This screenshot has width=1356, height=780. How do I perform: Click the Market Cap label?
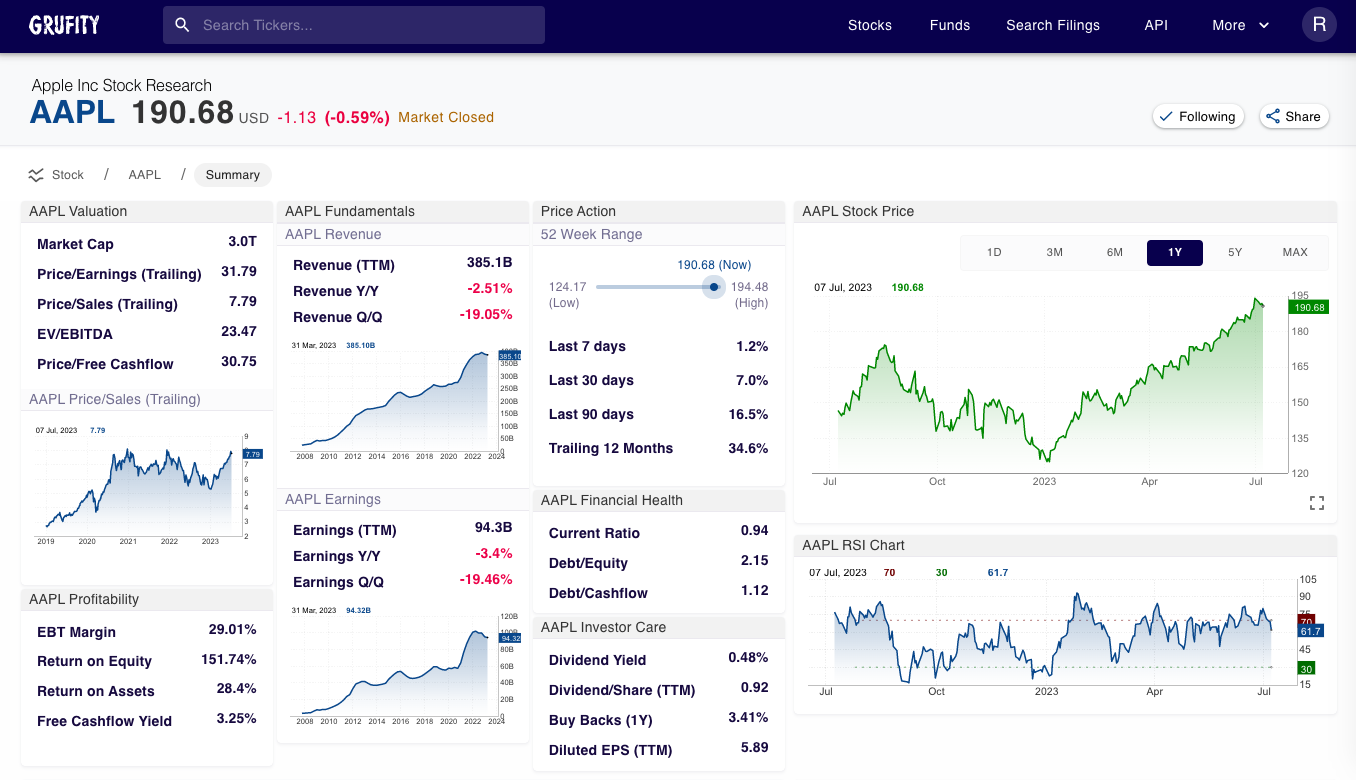point(75,244)
